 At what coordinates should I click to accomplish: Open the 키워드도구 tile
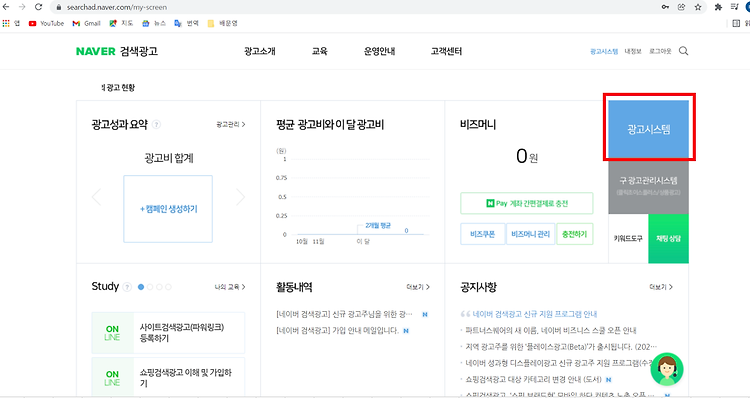(628, 238)
